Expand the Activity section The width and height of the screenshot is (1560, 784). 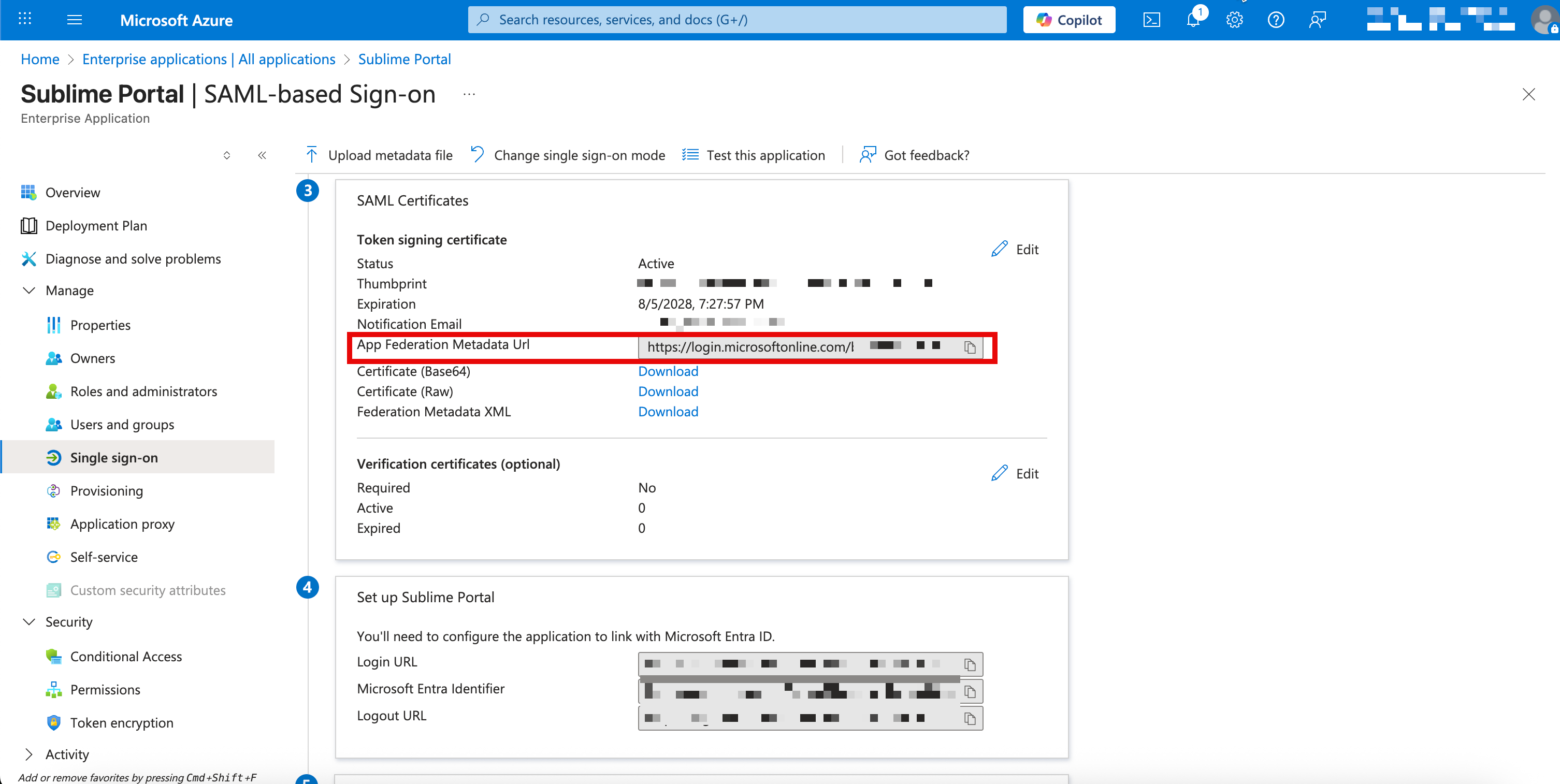click(28, 754)
